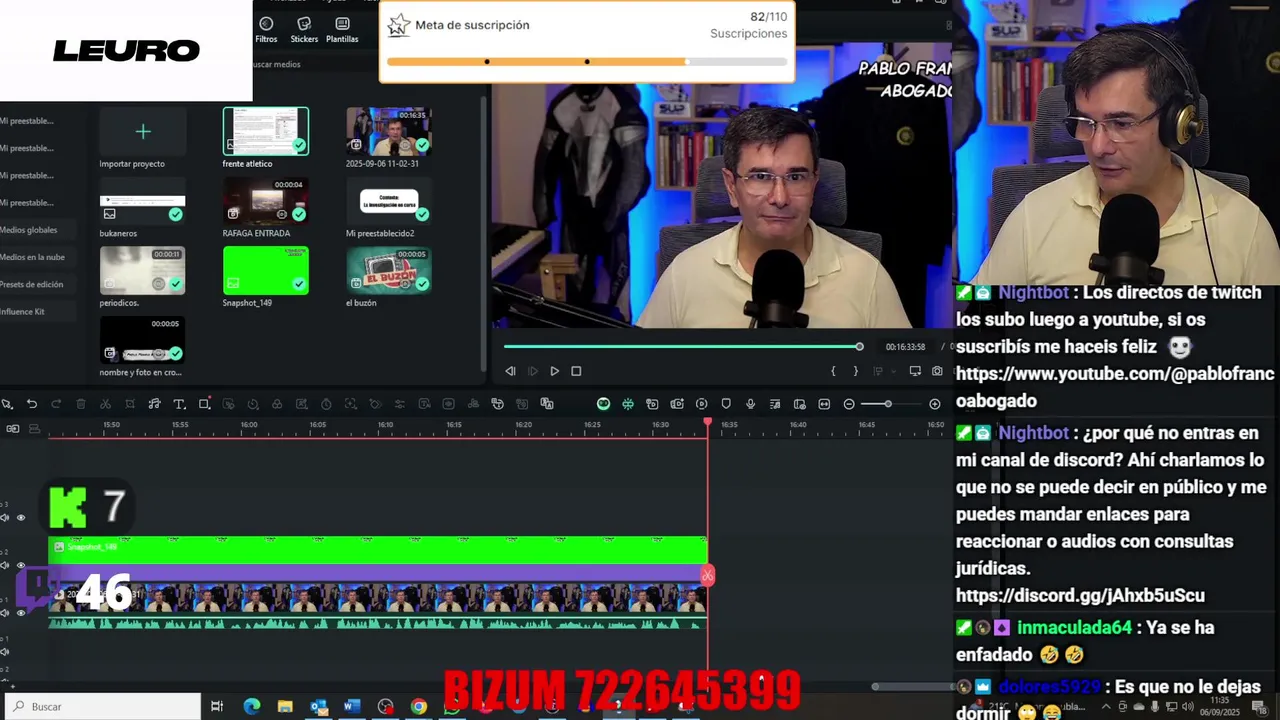Toggle visibility eye of the top track
1280x720 pixels.
[21, 518]
